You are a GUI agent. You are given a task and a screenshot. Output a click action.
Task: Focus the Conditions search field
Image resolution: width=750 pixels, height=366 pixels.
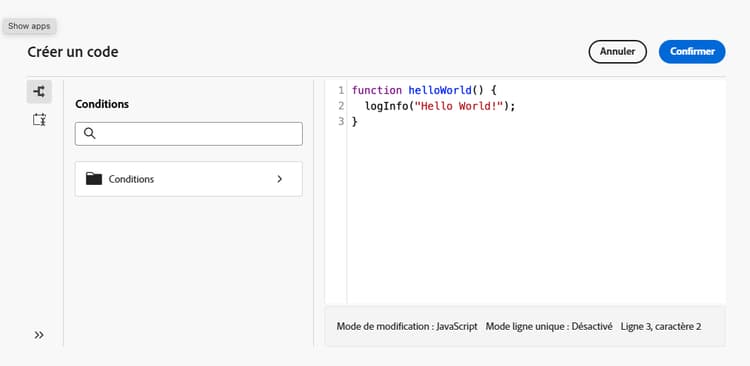pyautogui.click(x=188, y=134)
